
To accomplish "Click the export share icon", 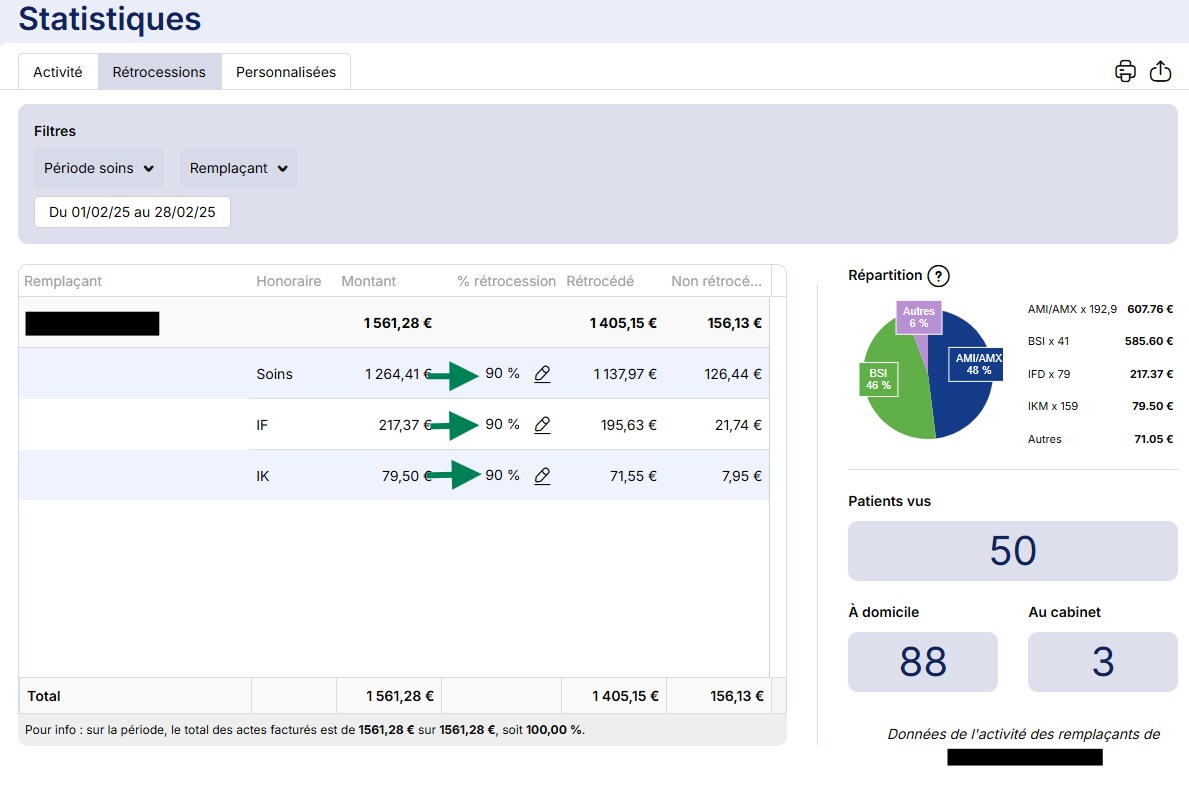I will click(1160, 71).
